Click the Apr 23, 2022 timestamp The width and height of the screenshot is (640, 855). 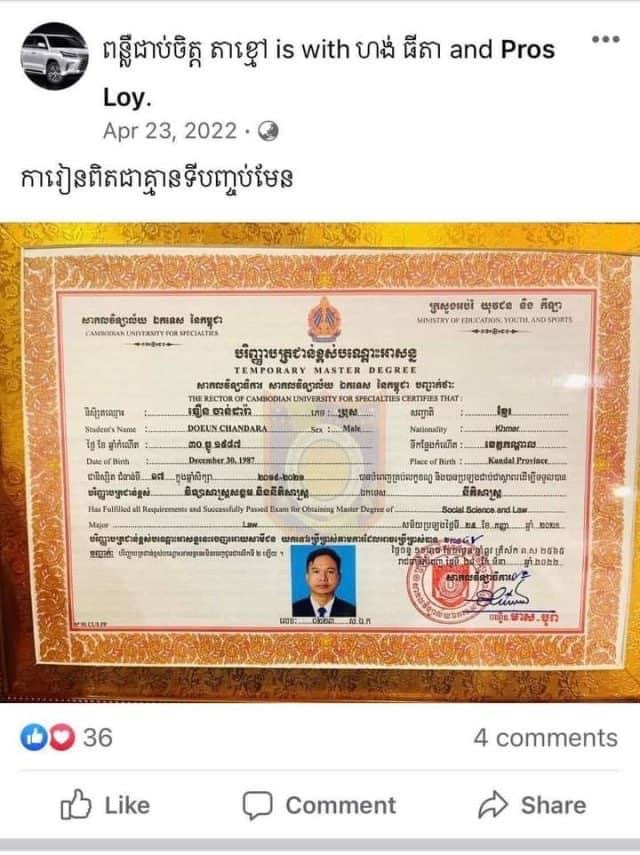[170, 131]
